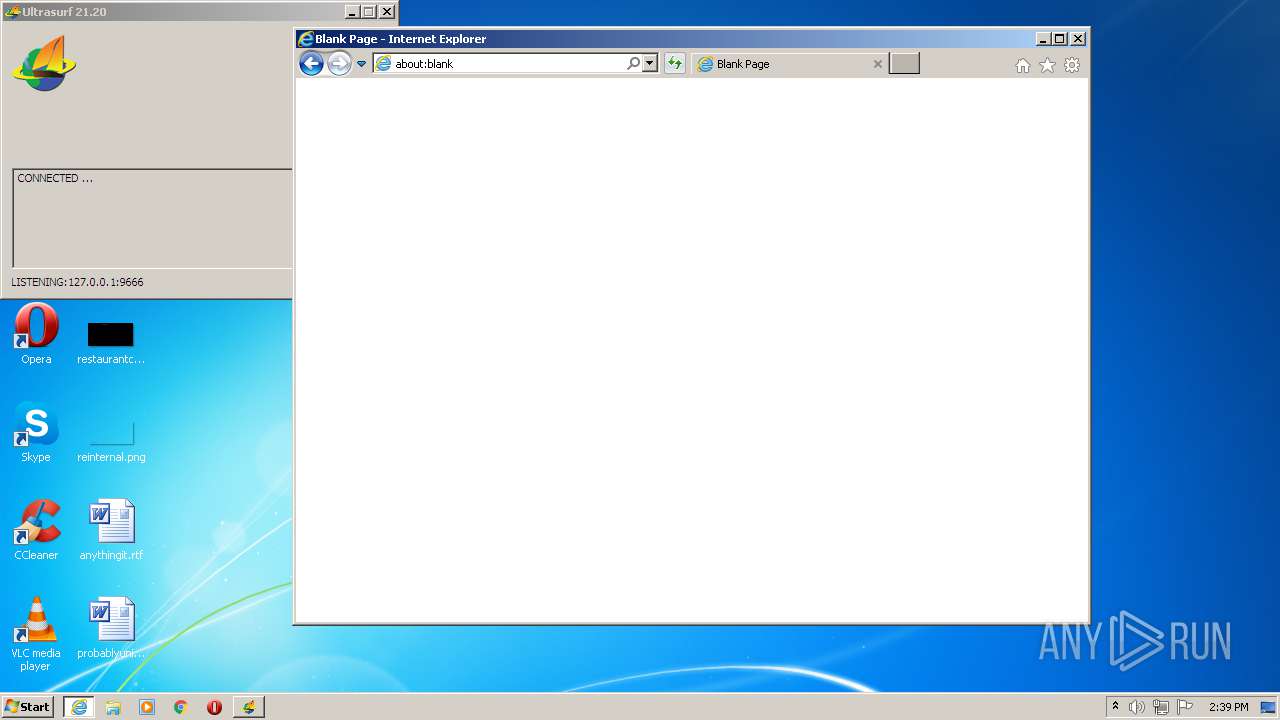Click the taskbar clock 2:39 PM
This screenshot has height=720, width=1280.
coord(1228,707)
